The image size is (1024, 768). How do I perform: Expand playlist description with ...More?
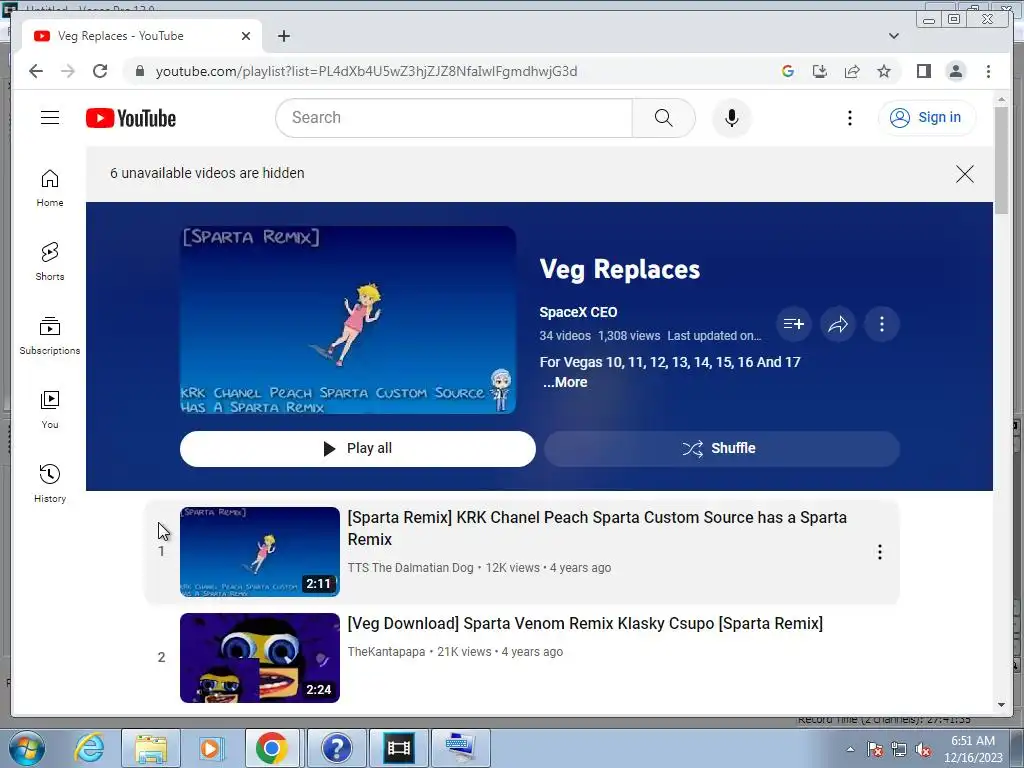(x=565, y=383)
